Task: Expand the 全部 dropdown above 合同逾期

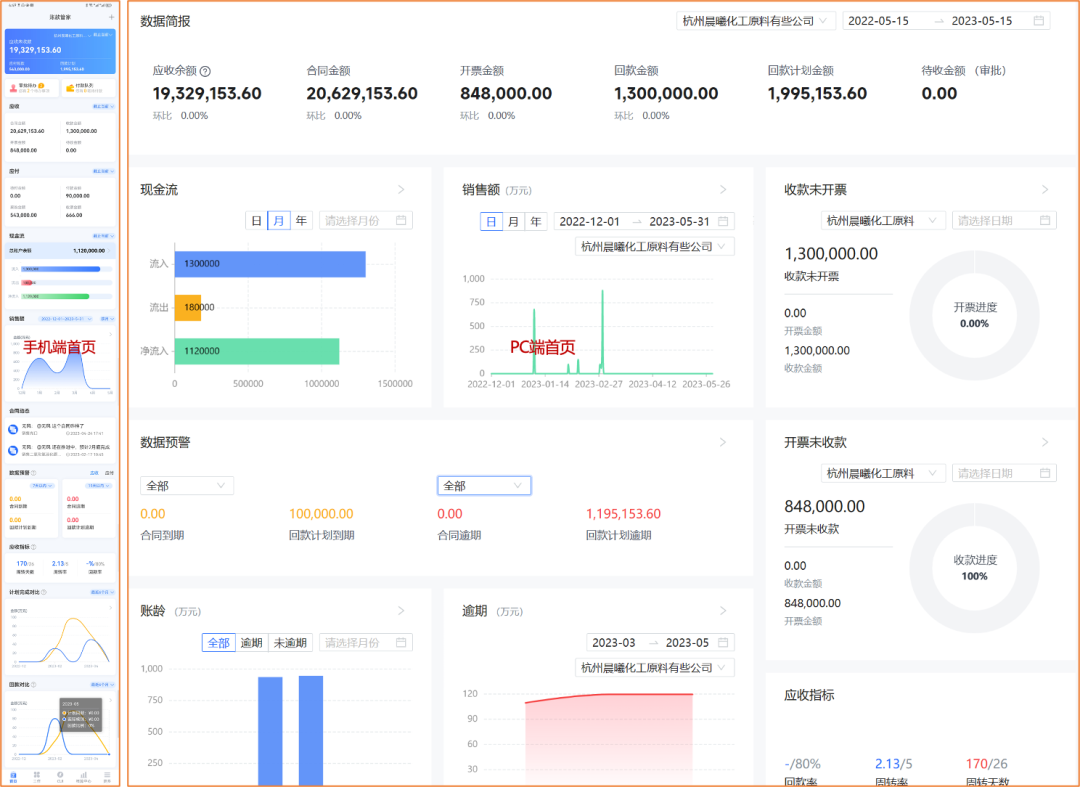Action: click(x=484, y=485)
